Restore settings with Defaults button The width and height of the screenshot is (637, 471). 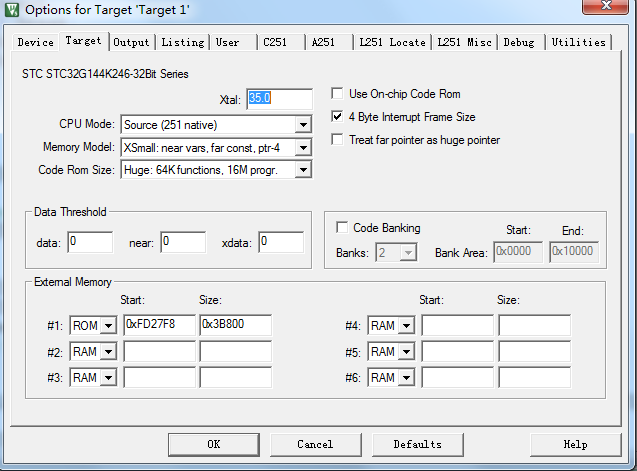tap(418, 445)
